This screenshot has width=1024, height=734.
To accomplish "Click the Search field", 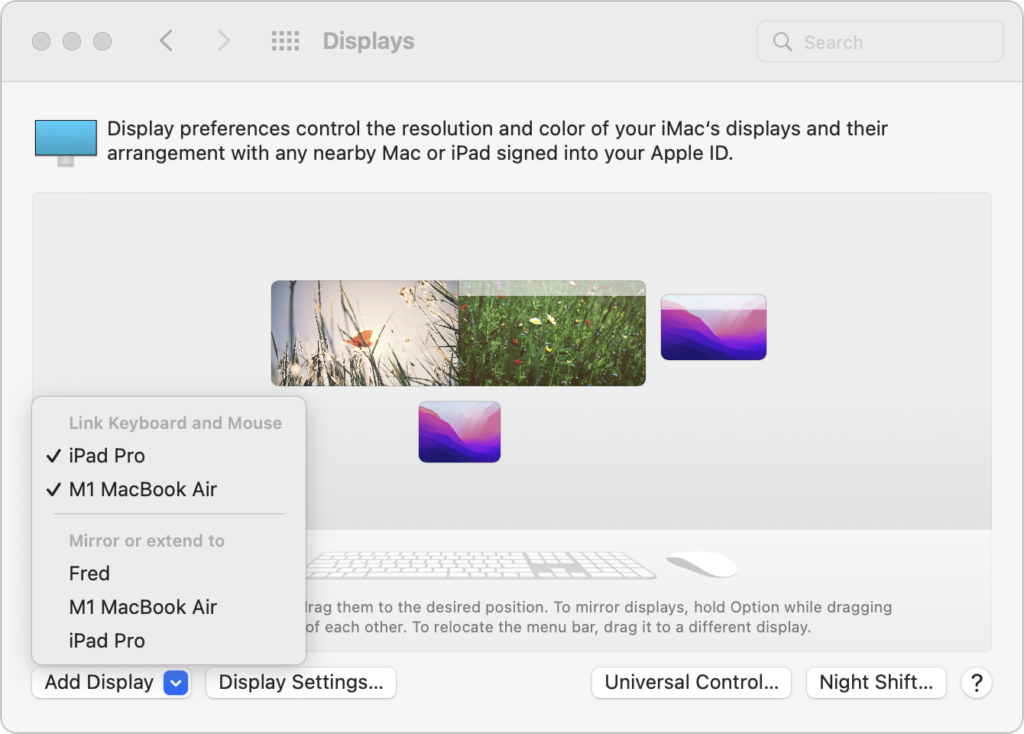I will point(880,42).
